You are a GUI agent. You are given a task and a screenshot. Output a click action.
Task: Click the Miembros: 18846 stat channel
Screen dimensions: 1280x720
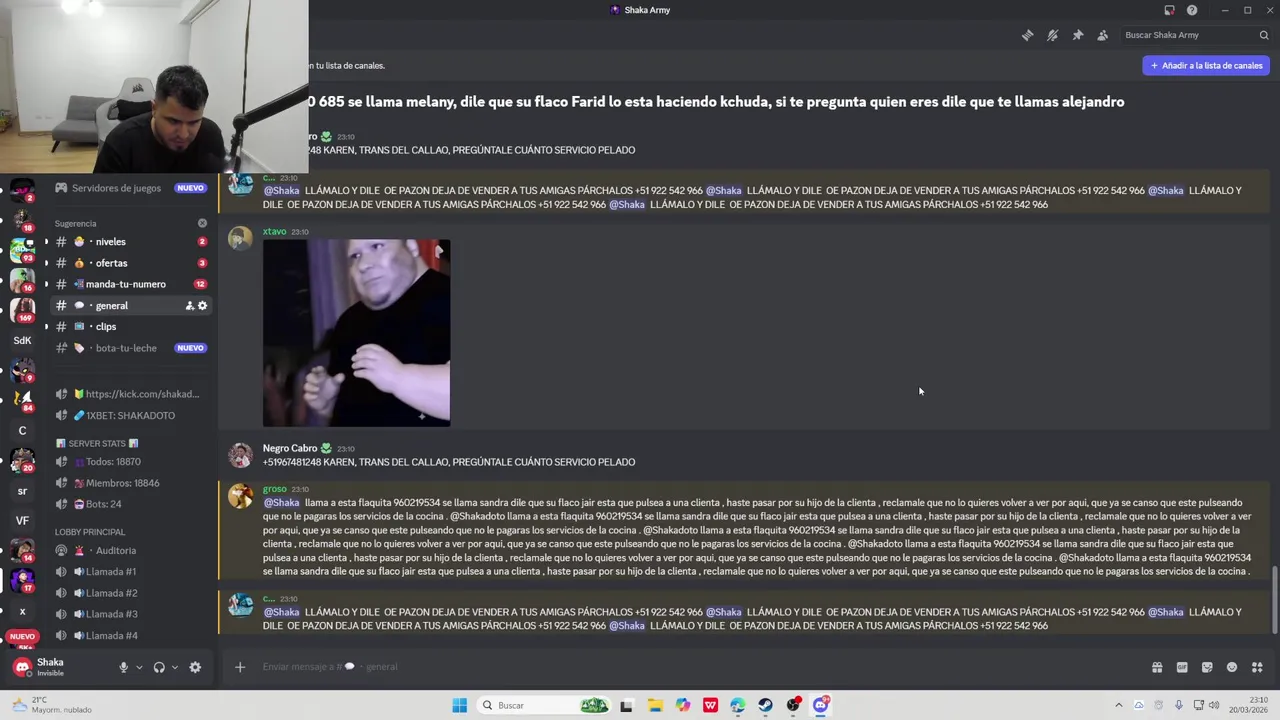tap(130, 483)
